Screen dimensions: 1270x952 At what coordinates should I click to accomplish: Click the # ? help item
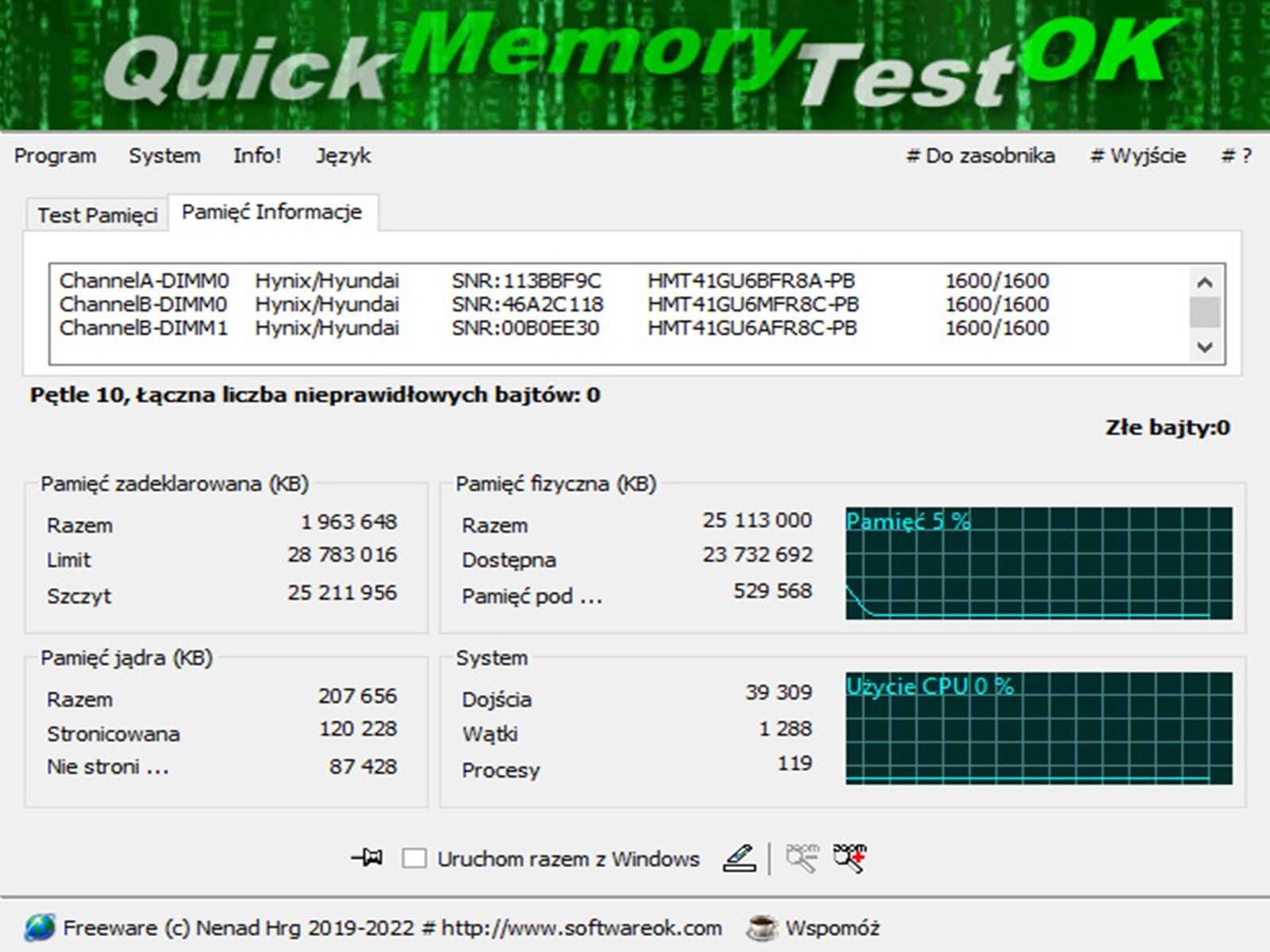[x=1236, y=155]
